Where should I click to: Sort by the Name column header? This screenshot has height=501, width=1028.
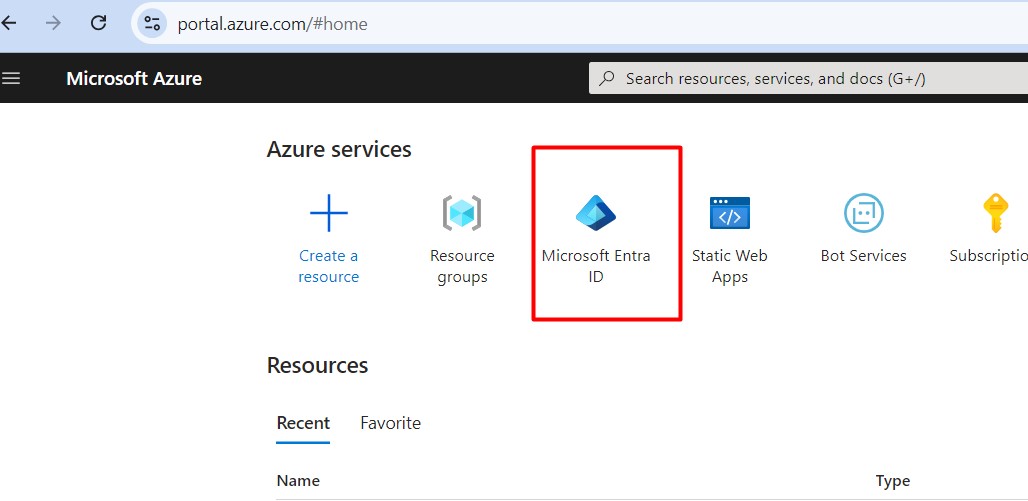pyautogui.click(x=298, y=481)
